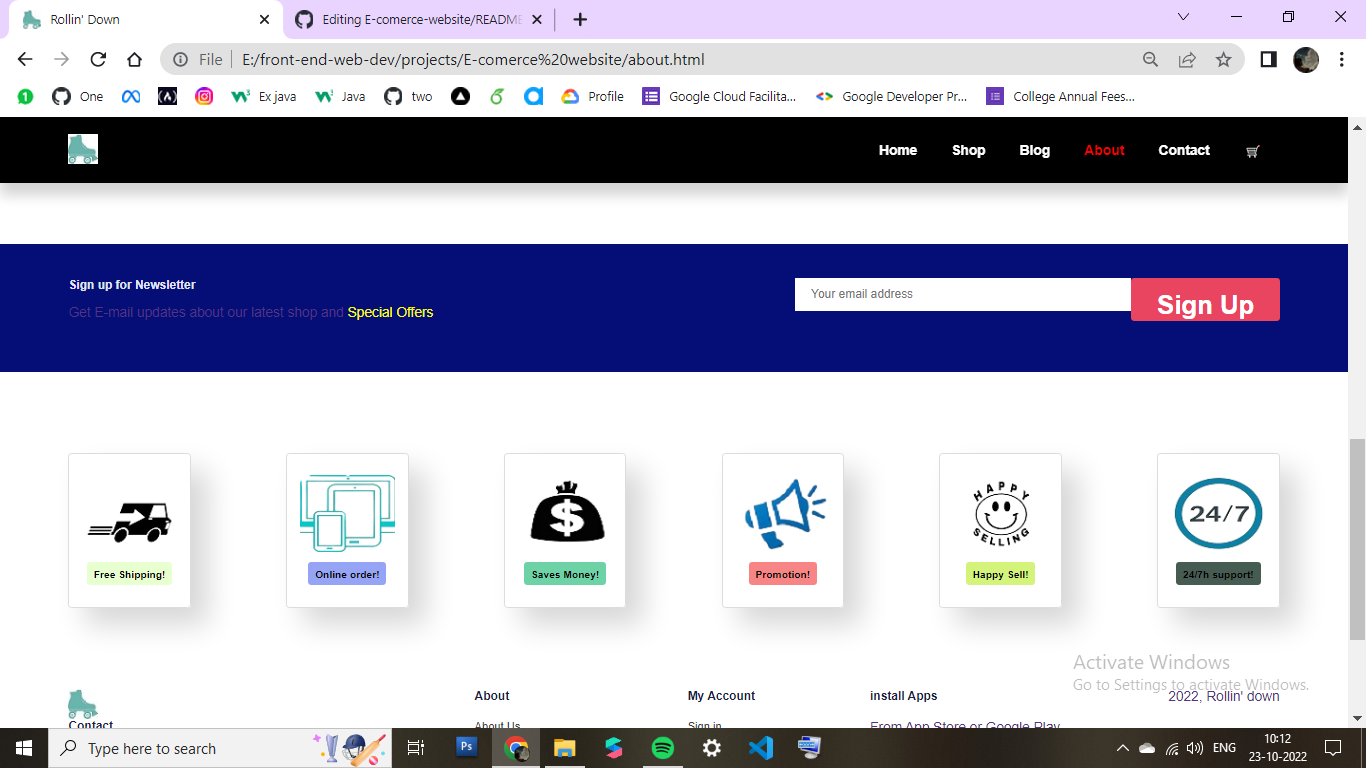Click the Your email address field
This screenshot has height=768, width=1366.
[x=963, y=294]
